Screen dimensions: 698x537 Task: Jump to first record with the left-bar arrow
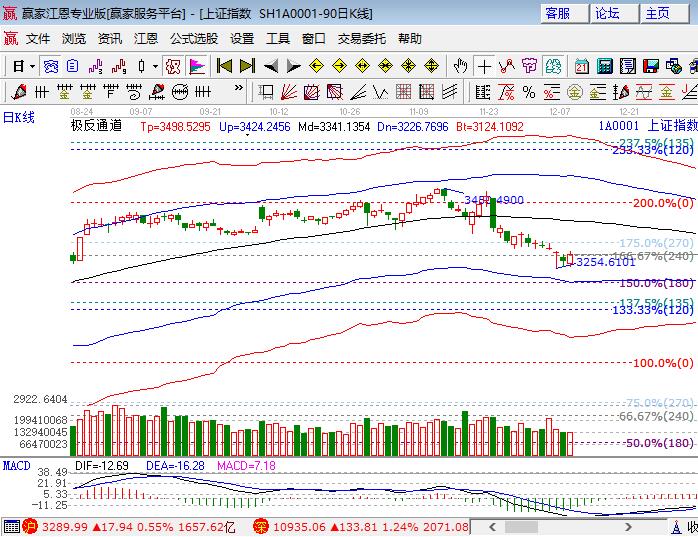click(x=224, y=66)
